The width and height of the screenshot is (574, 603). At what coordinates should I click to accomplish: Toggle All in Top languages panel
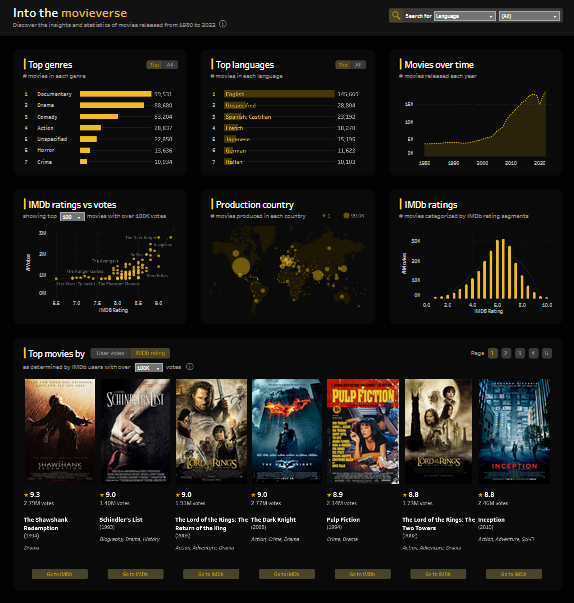358,65
